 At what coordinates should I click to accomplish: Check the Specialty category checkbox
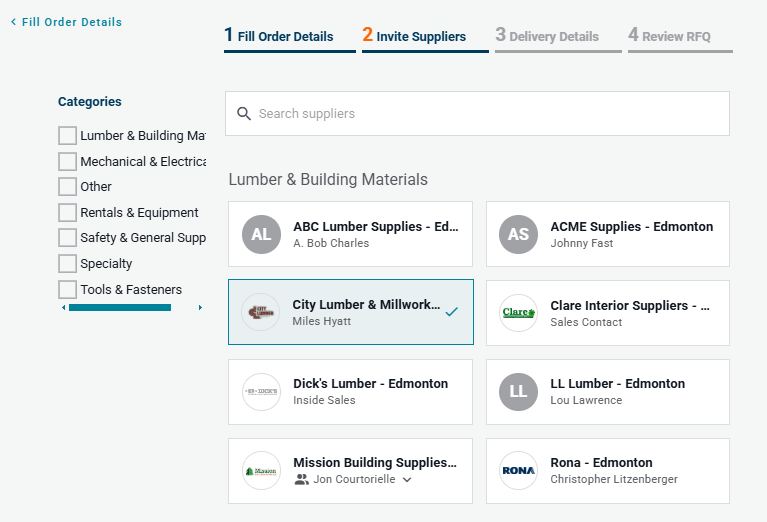click(x=68, y=263)
